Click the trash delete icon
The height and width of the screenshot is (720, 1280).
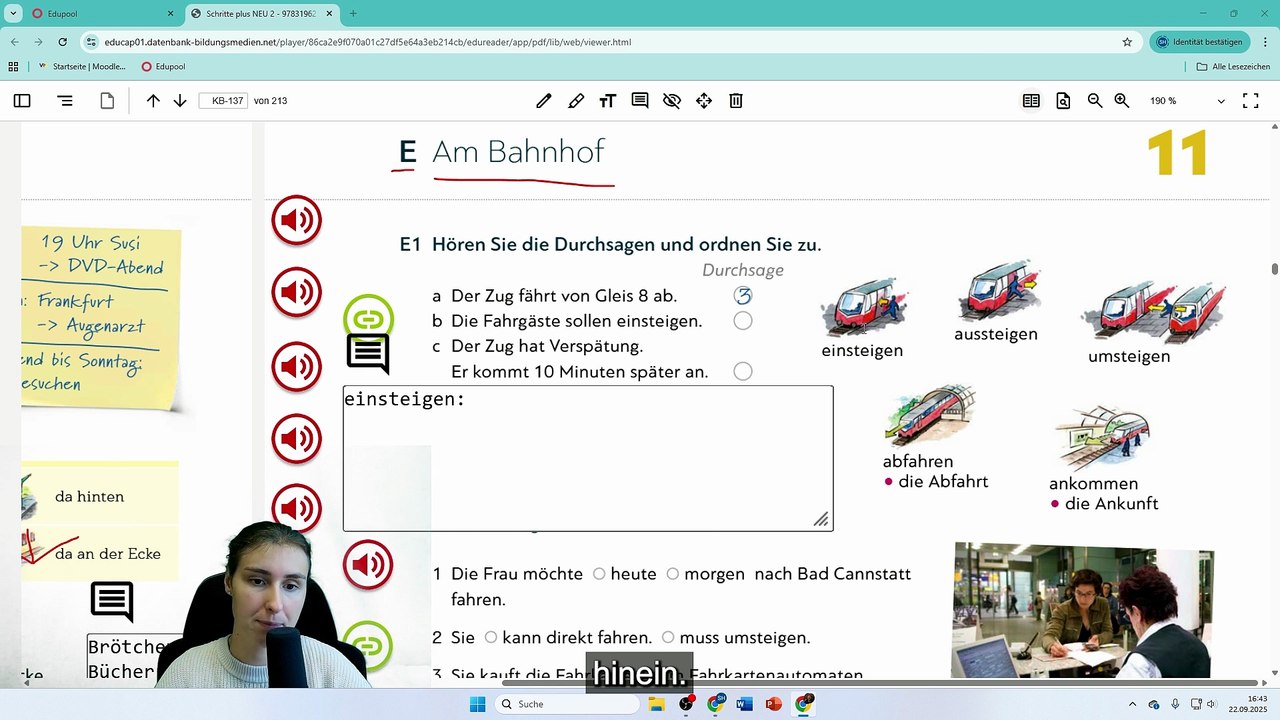pos(736,101)
